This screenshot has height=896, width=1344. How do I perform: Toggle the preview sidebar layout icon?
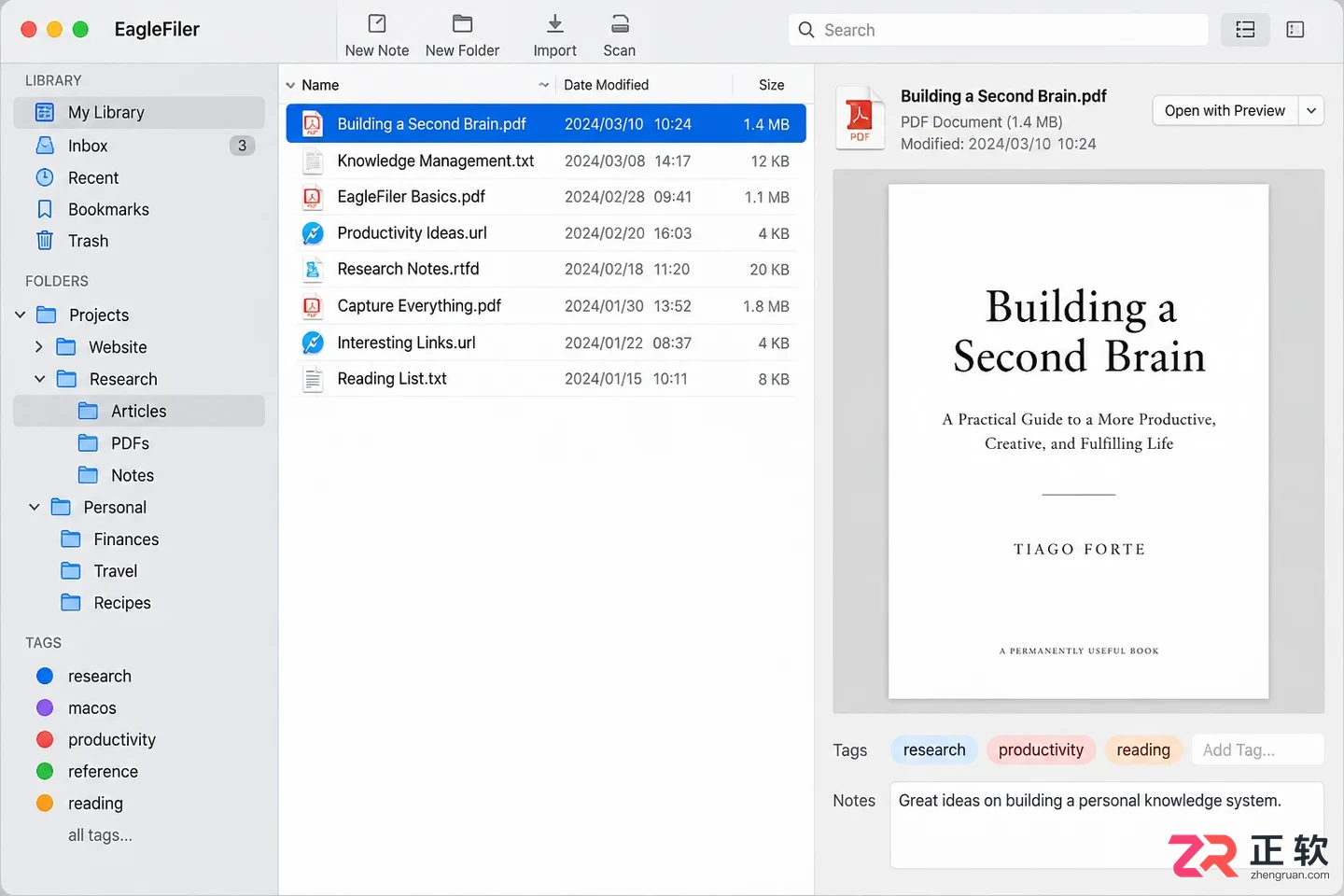(x=1295, y=30)
